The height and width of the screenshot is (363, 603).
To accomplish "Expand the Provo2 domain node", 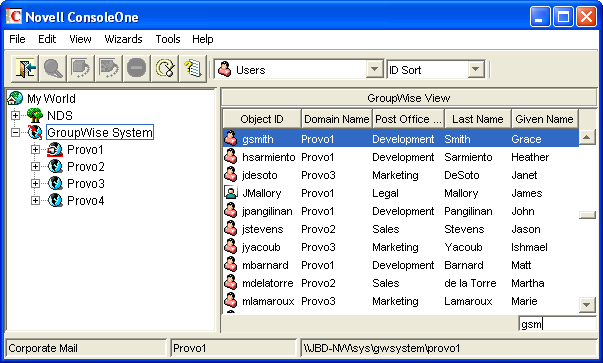I will 35,167.
